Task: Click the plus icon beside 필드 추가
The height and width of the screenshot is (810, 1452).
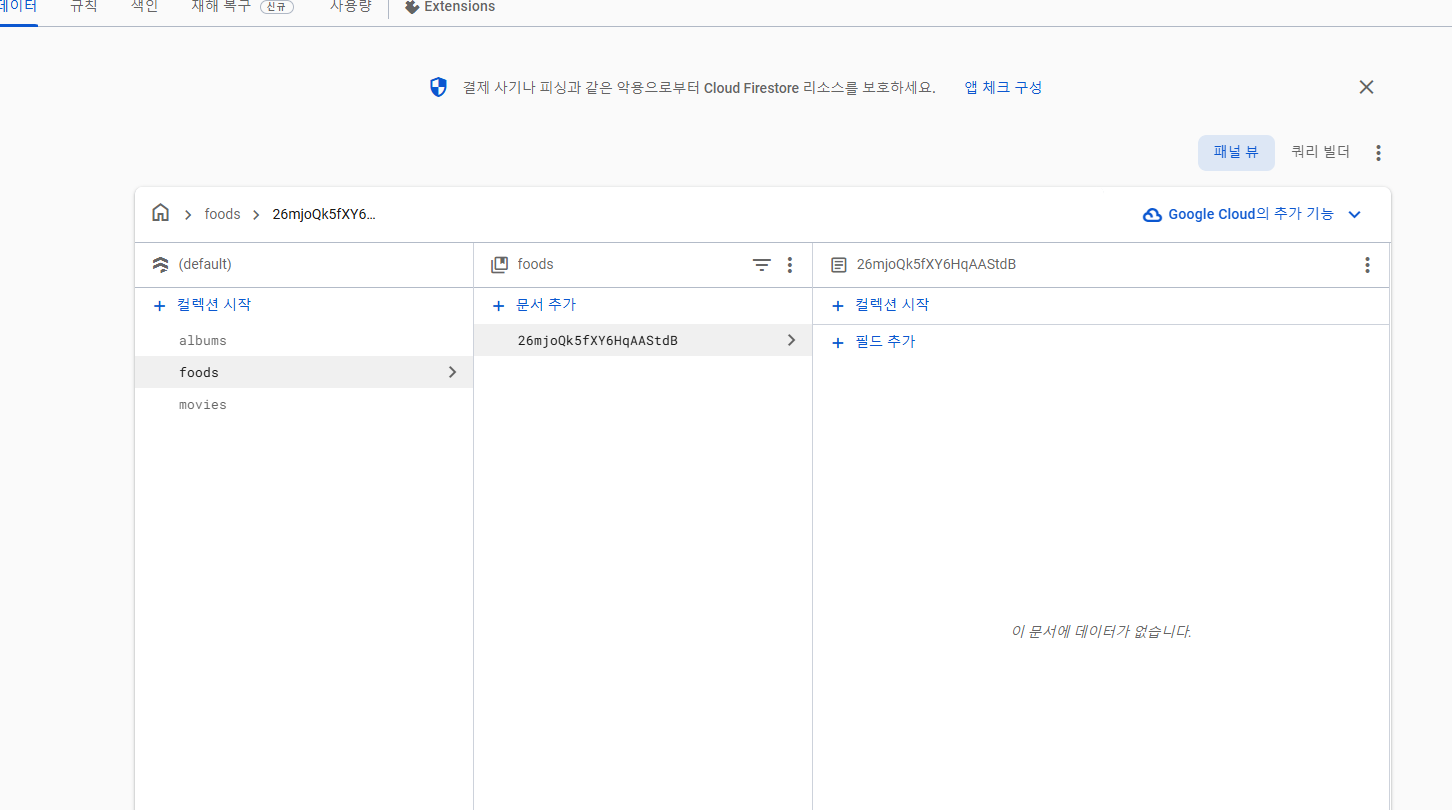Action: (838, 343)
